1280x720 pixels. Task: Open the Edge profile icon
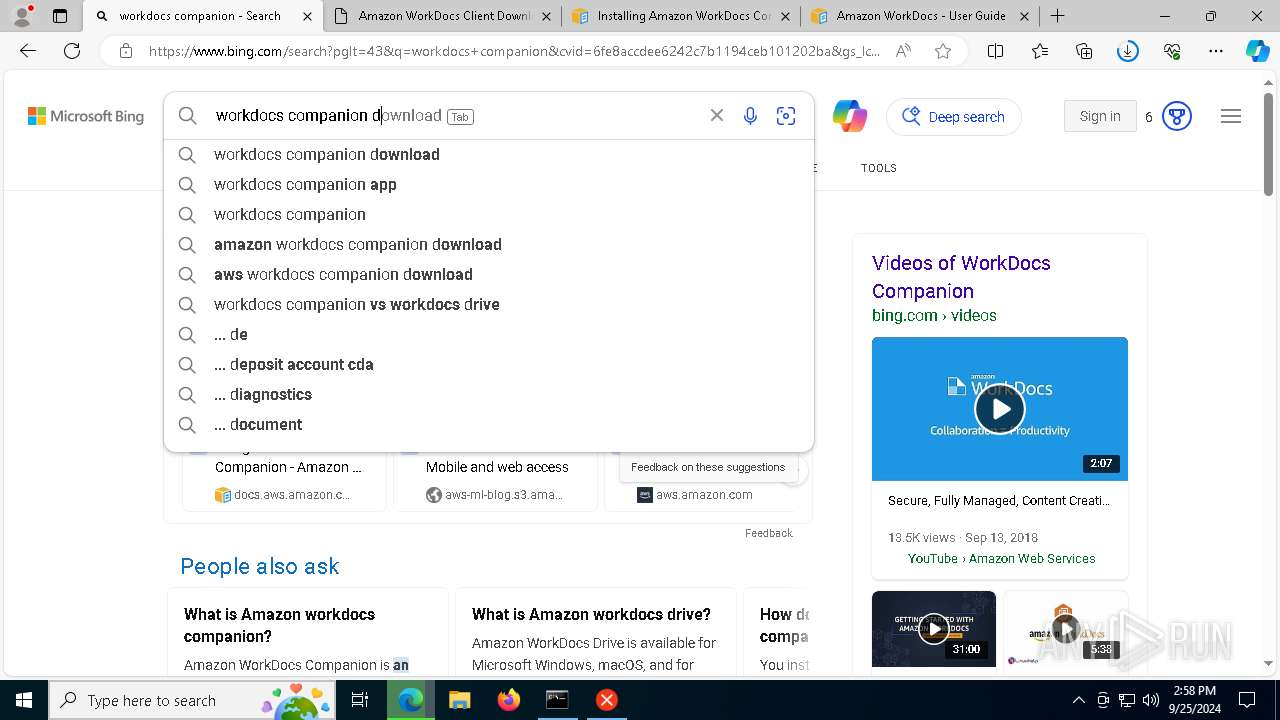click(22, 16)
